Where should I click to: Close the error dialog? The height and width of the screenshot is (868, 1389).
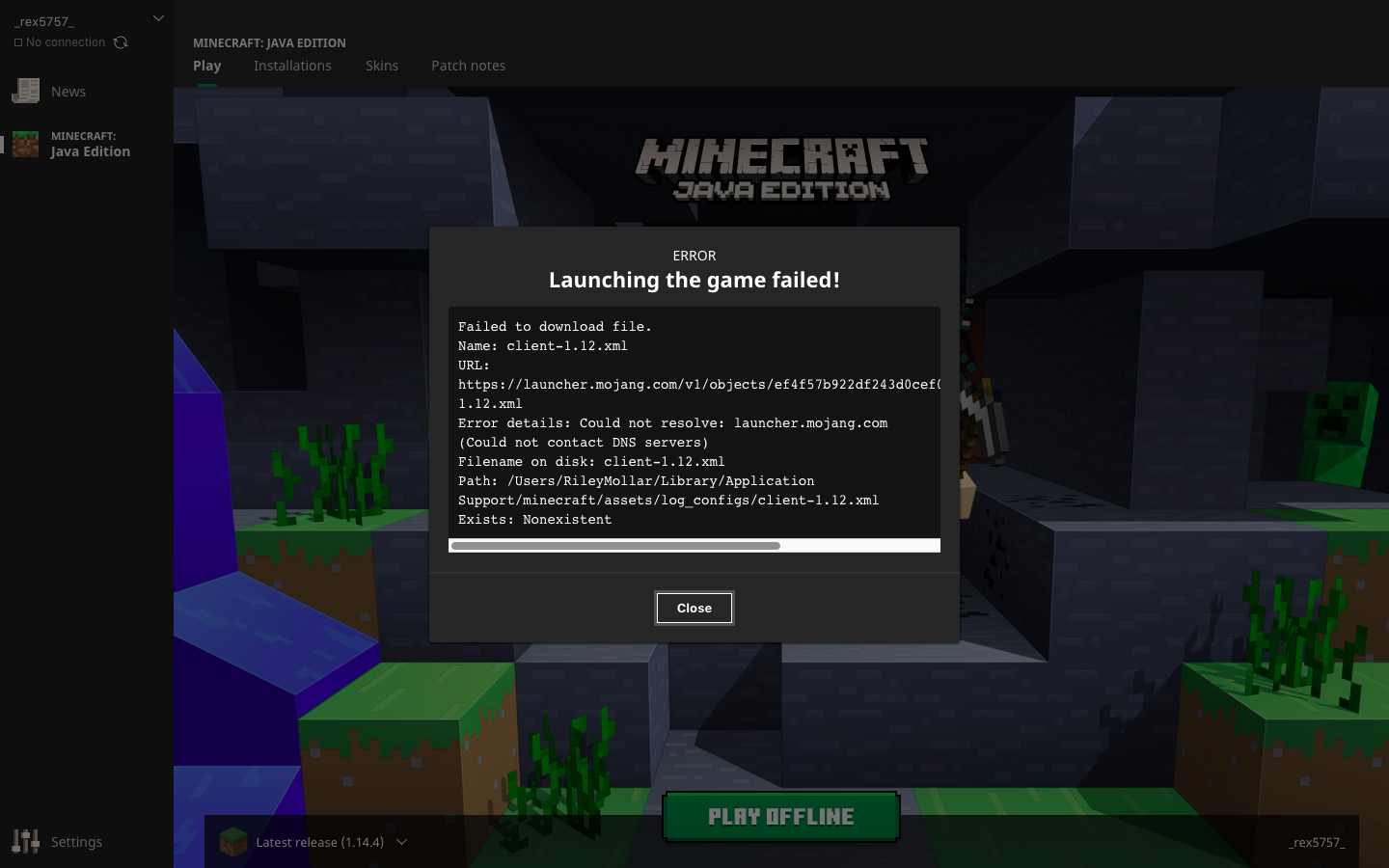pyautogui.click(x=694, y=608)
